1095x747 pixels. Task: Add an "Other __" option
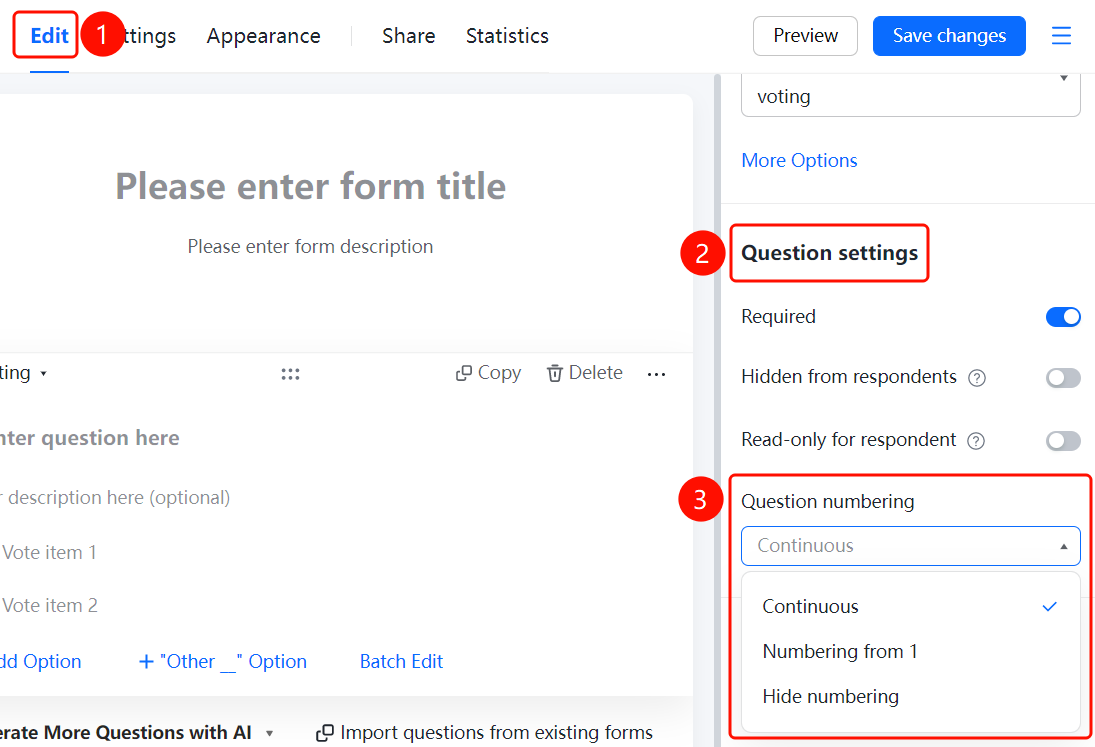coord(223,662)
